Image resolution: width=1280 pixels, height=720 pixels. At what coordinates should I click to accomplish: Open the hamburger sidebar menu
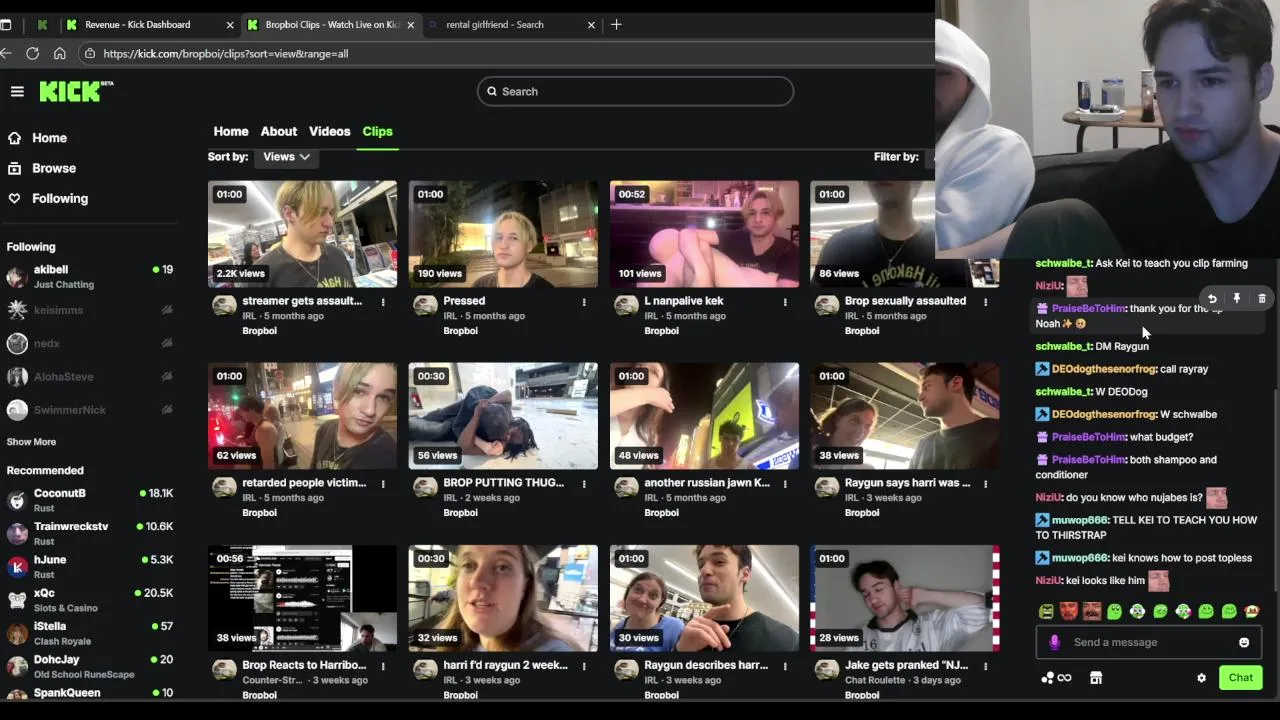17,91
